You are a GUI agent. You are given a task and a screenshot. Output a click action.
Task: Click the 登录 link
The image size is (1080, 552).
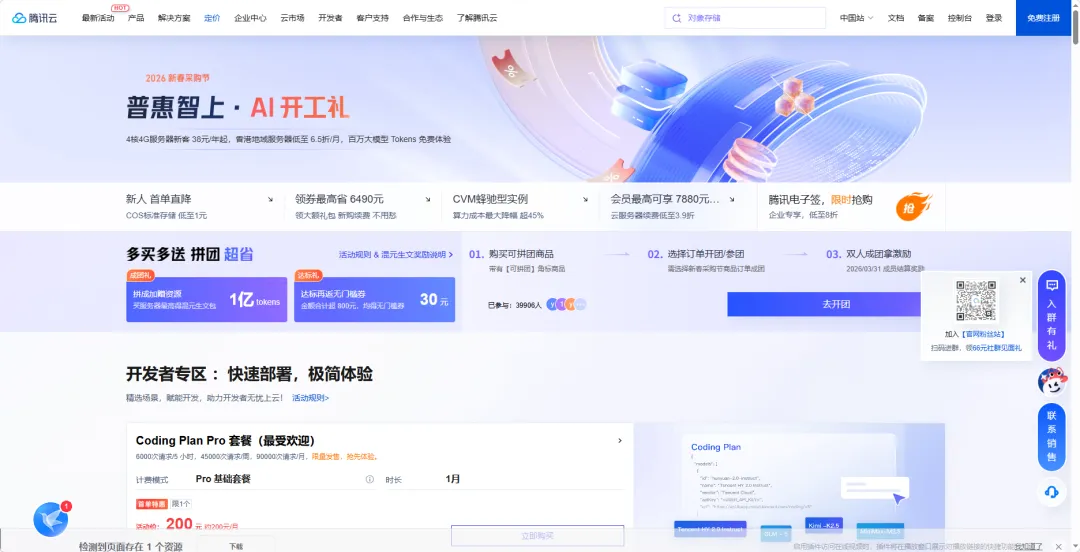point(994,18)
